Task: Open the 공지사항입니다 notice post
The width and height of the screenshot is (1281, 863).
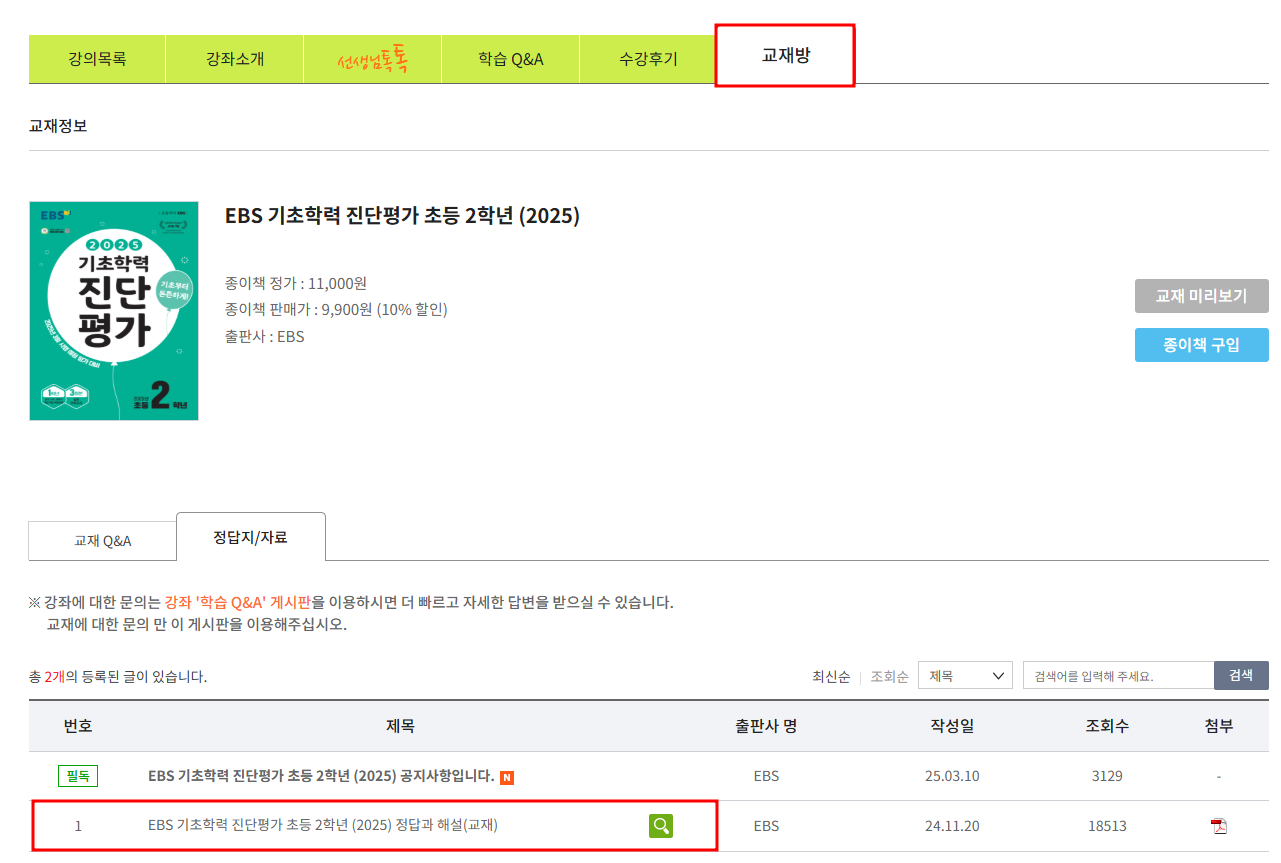Action: pos(321,776)
